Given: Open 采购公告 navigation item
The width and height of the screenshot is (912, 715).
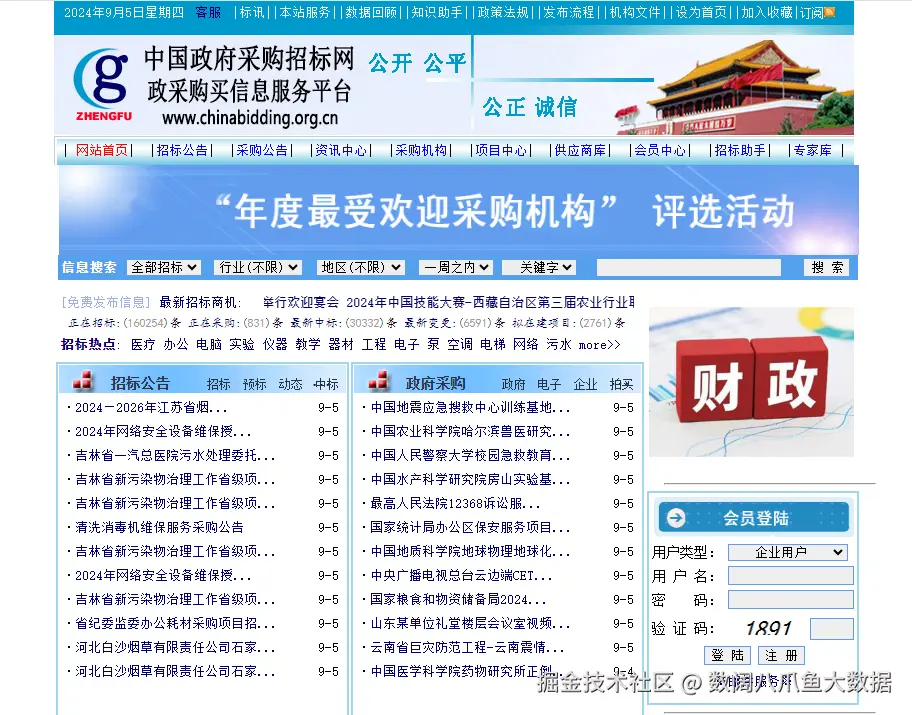Looking at the screenshot, I should 262,150.
